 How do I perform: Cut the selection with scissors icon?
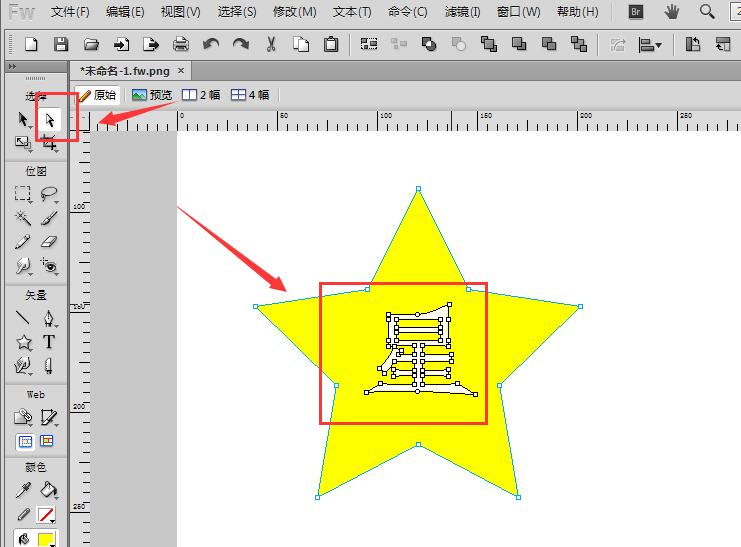(x=271, y=44)
